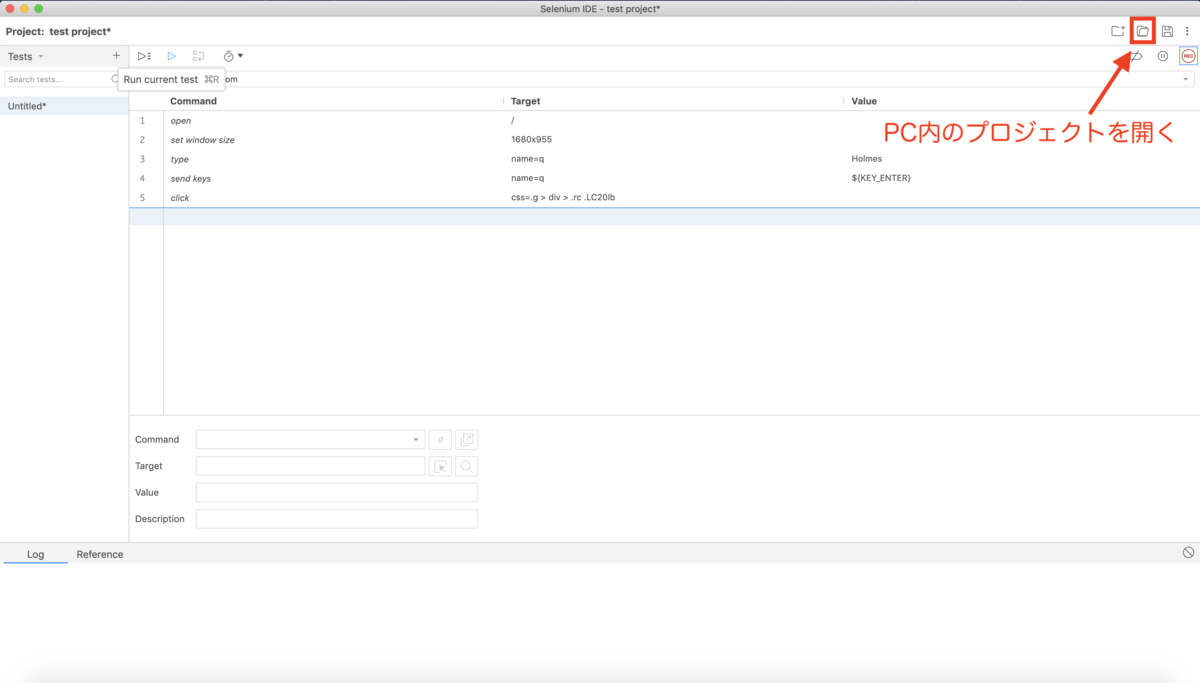Screen dimensions: 1200x683
Task: Create a new project
Action: [x=1118, y=31]
